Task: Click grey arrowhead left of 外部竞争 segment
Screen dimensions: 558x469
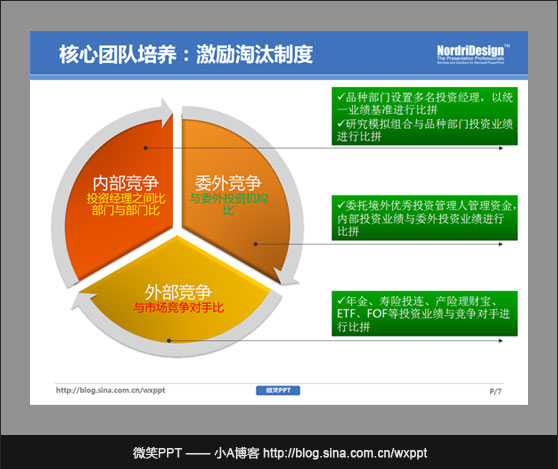Action: click(x=82, y=302)
